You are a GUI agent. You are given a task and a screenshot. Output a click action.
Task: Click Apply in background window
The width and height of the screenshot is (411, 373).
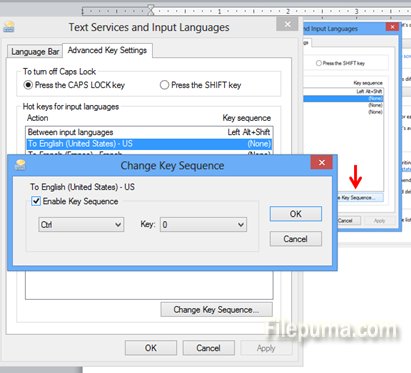[379, 220]
